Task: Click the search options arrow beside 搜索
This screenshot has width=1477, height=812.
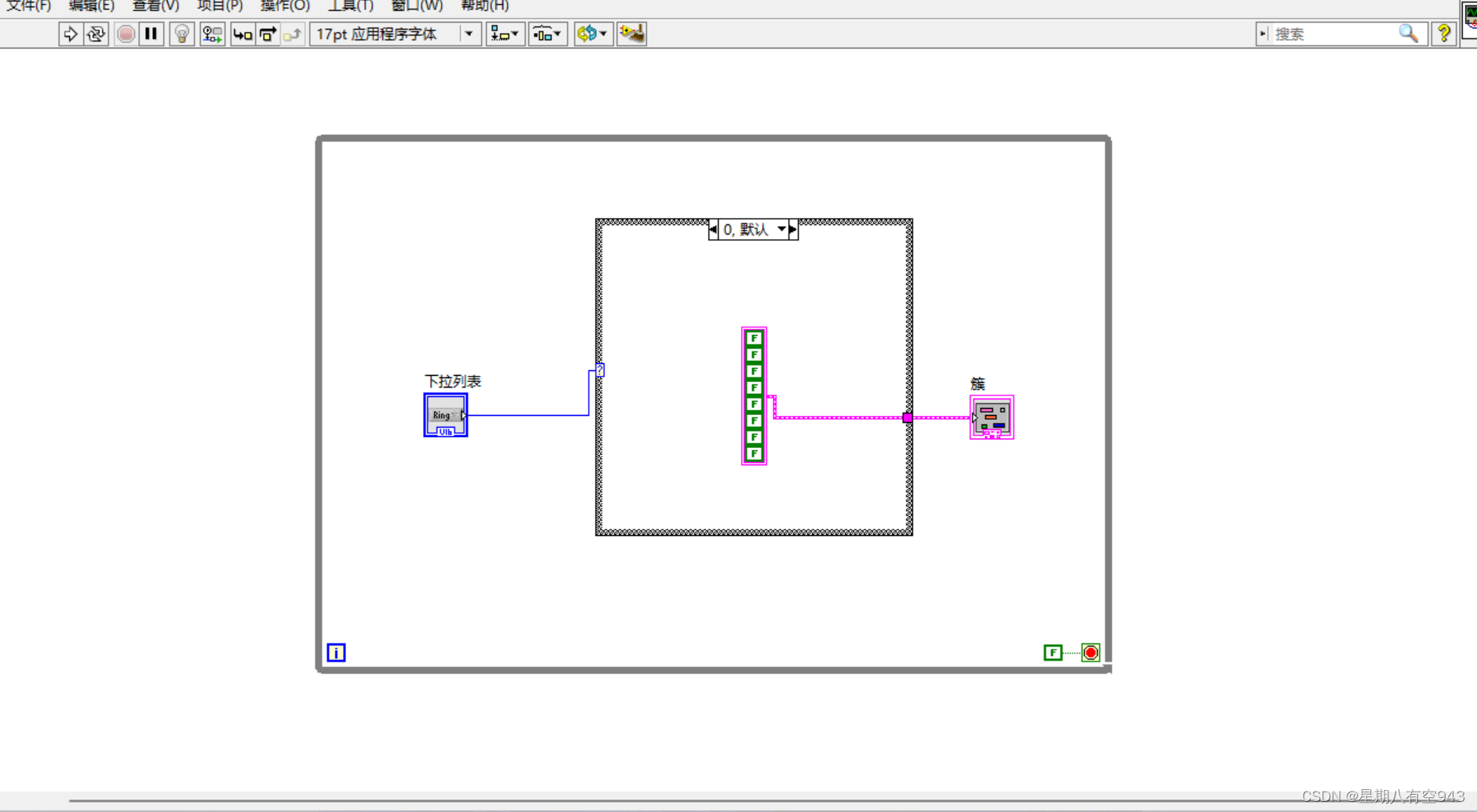Action: click(1264, 34)
